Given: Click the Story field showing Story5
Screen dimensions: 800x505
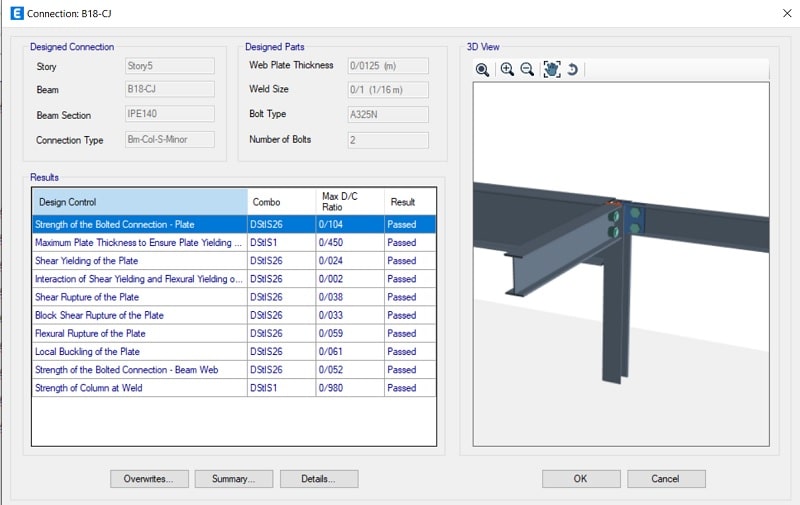Looking at the screenshot, I should point(170,66).
